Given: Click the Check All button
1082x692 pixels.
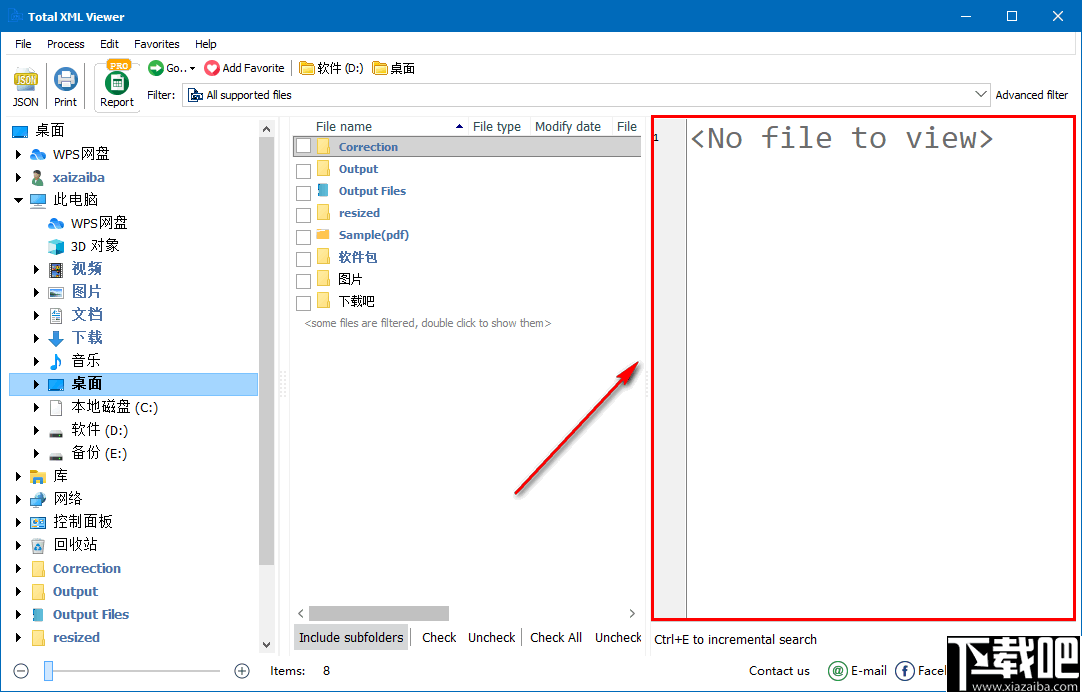Looking at the screenshot, I should [556, 637].
